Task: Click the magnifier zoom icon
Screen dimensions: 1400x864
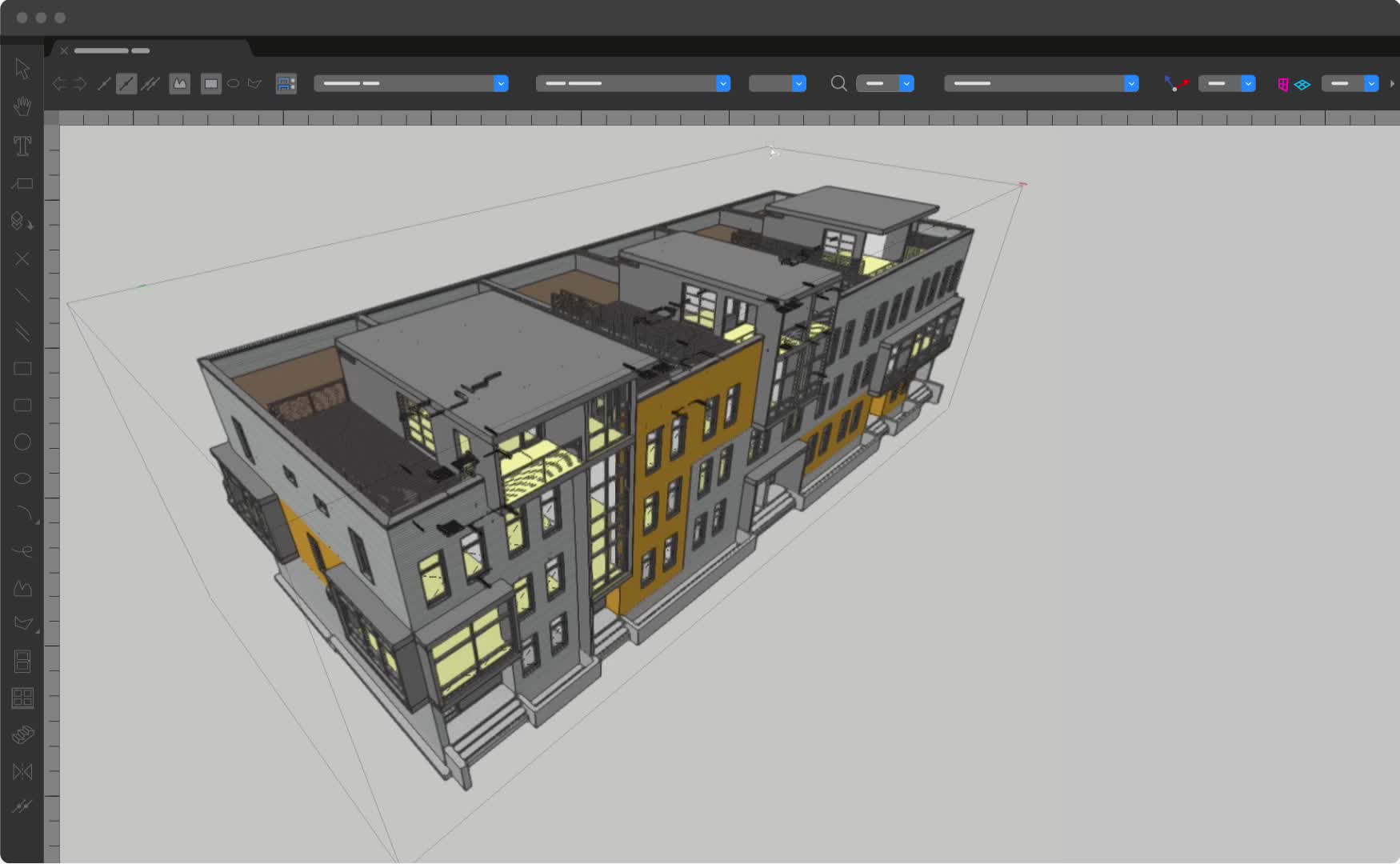Action: [838, 83]
